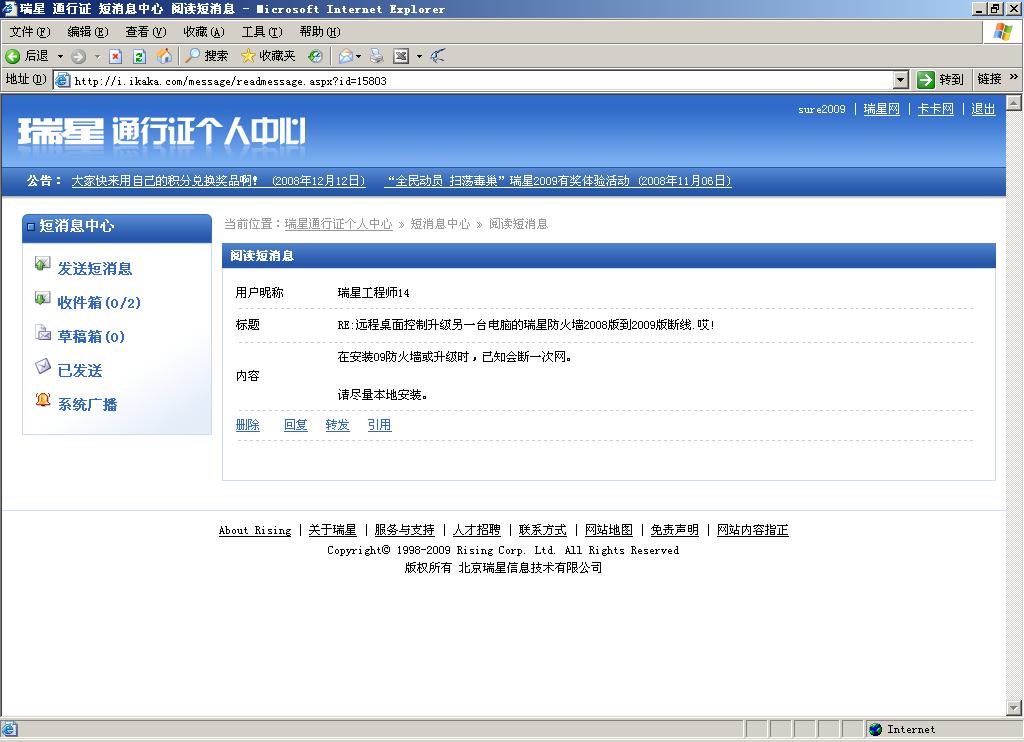Open the 文件(F) menu
This screenshot has width=1024, height=742.
coord(30,31)
